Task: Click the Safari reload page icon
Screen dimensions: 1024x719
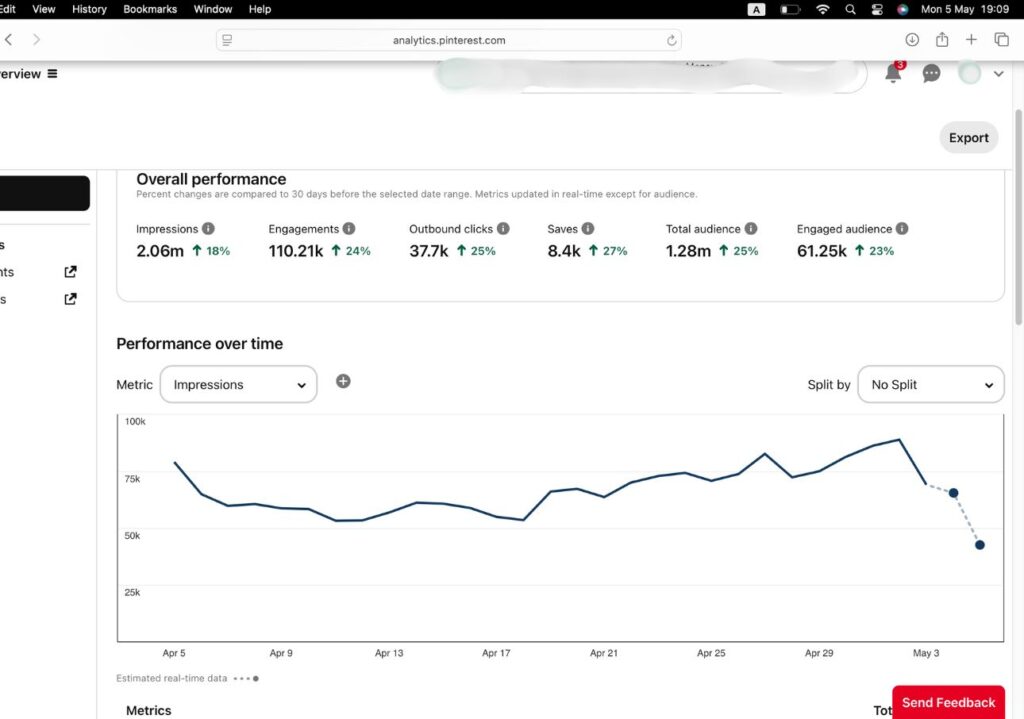Action: (x=672, y=40)
